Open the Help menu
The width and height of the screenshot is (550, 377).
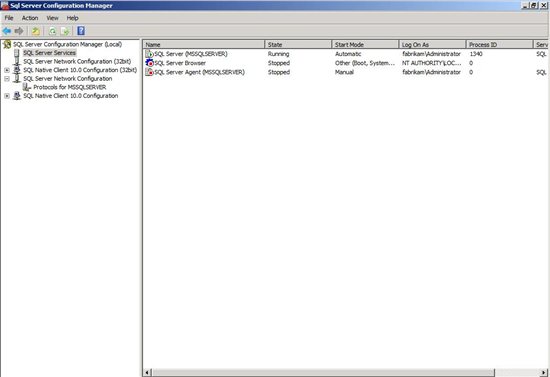pyautogui.click(x=73, y=18)
